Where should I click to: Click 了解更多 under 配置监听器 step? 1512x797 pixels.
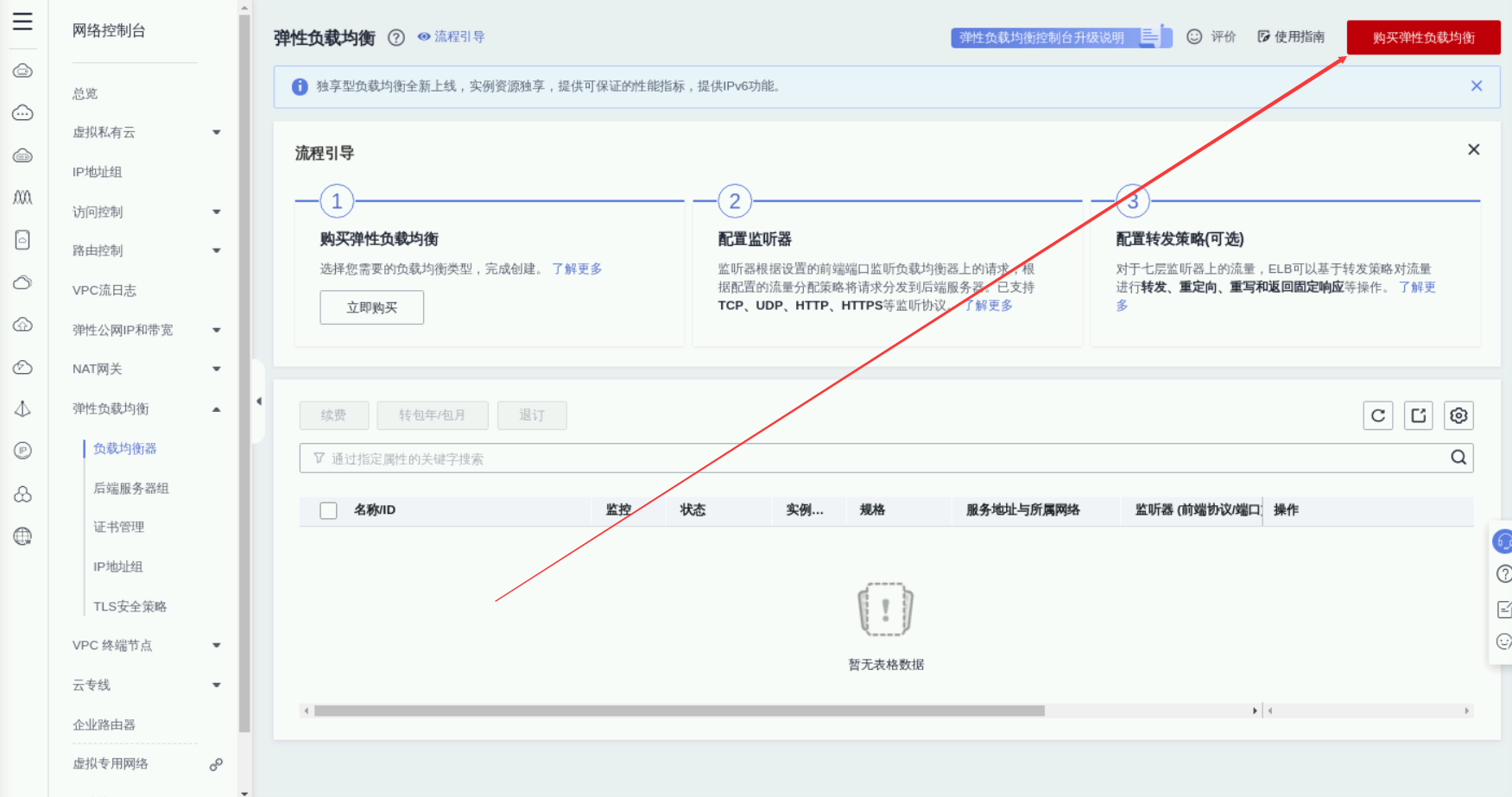click(988, 305)
